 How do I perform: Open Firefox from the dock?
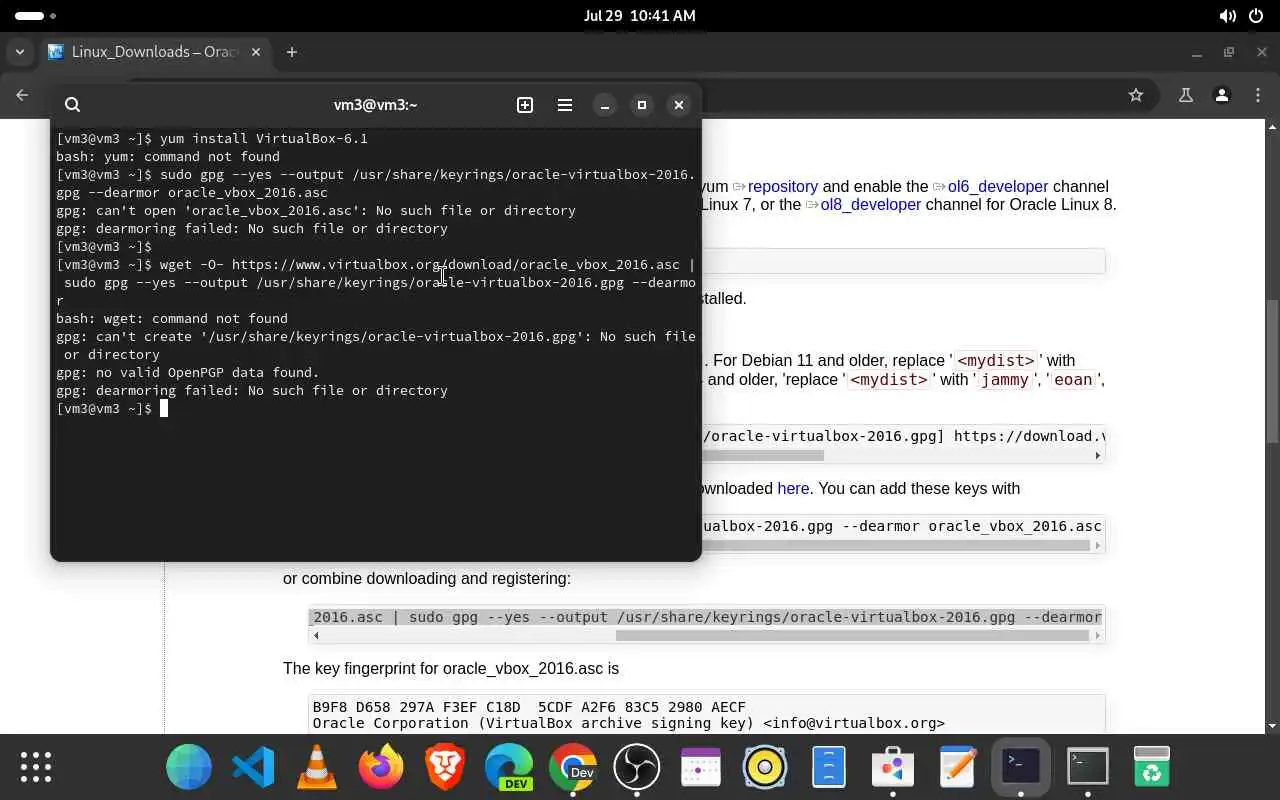381,767
